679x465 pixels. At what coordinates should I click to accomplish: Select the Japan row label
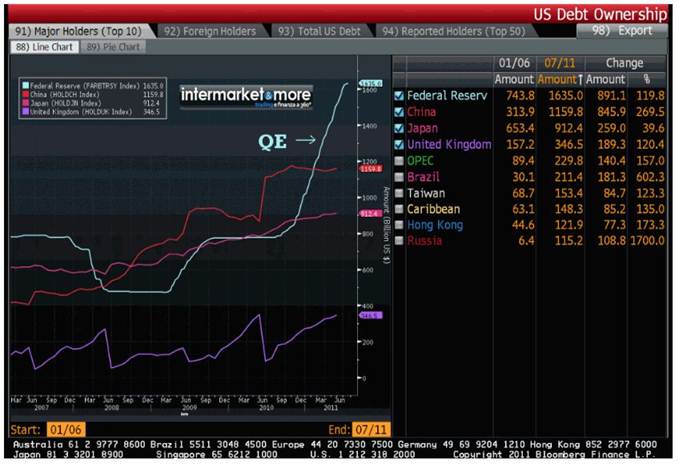(x=422, y=128)
